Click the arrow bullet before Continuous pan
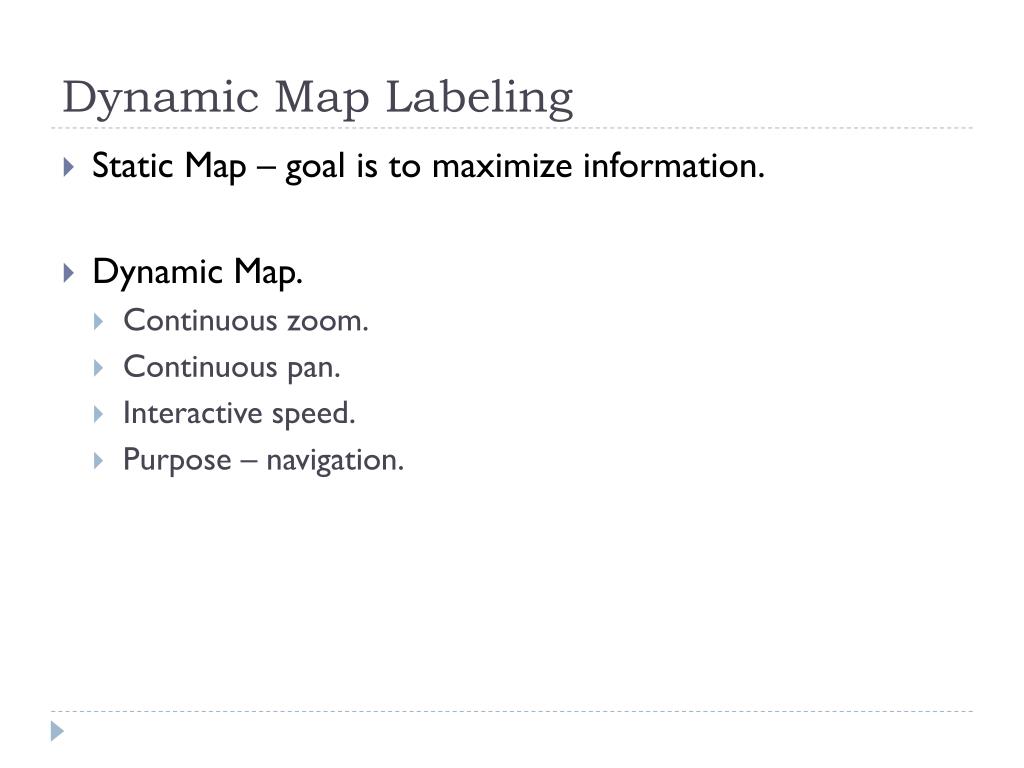 tap(99, 368)
